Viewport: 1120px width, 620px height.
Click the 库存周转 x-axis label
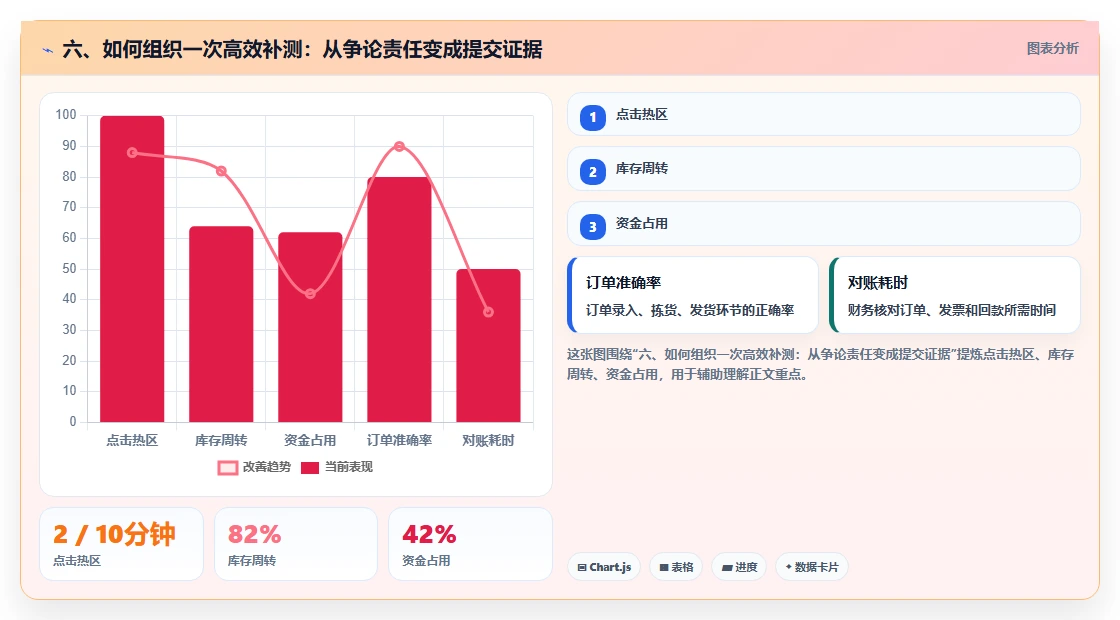[221, 441]
